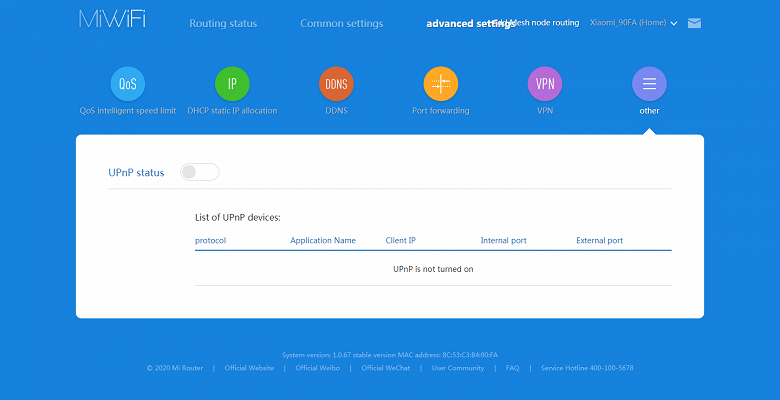Open the purple VPN icon
Viewport: 780px width, 400px height.
[x=545, y=84]
